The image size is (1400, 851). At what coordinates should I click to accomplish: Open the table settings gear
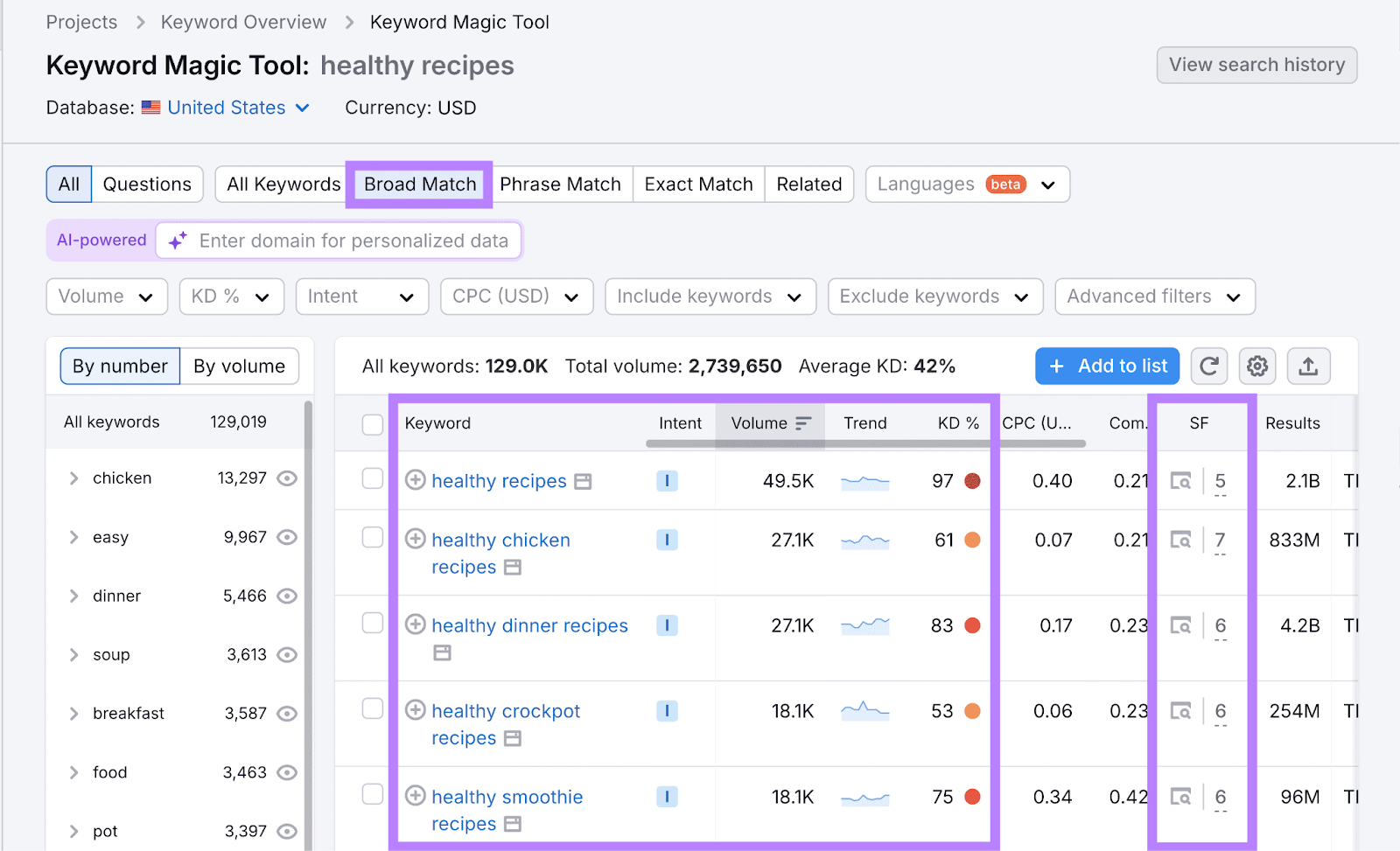[1257, 366]
